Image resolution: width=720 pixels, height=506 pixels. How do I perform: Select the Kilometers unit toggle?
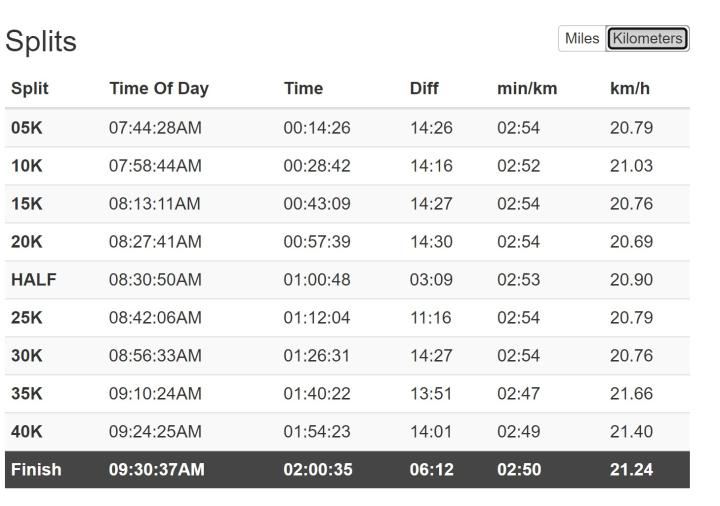click(x=647, y=39)
